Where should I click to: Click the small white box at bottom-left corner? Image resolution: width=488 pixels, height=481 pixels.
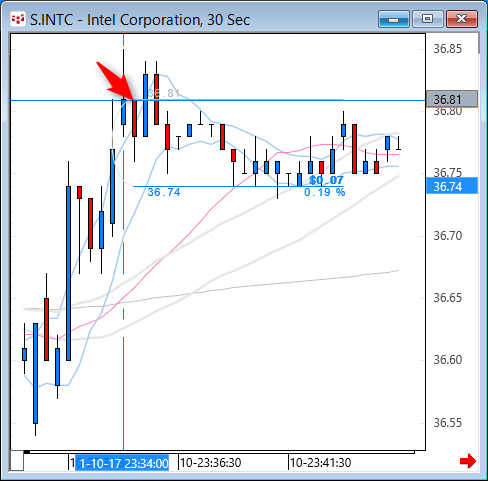click(x=17, y=461)
